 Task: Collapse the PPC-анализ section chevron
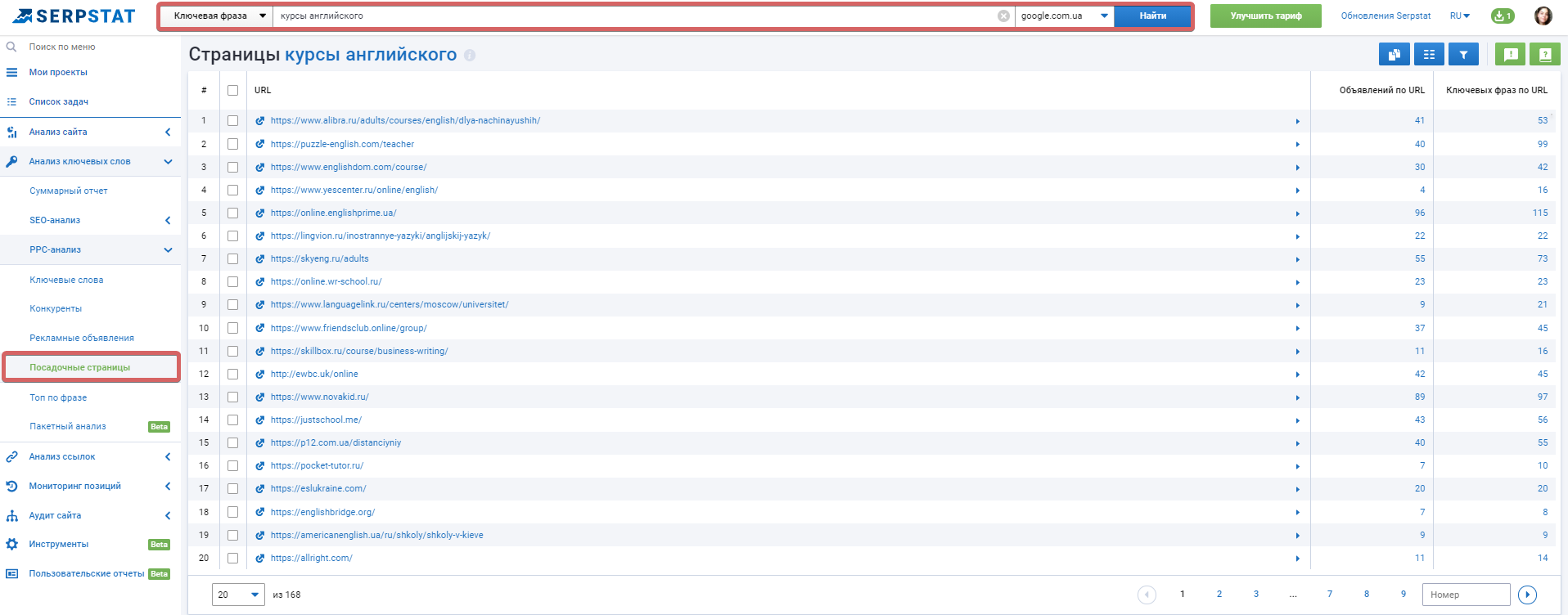pyautogui.click(x=168, y=249)
